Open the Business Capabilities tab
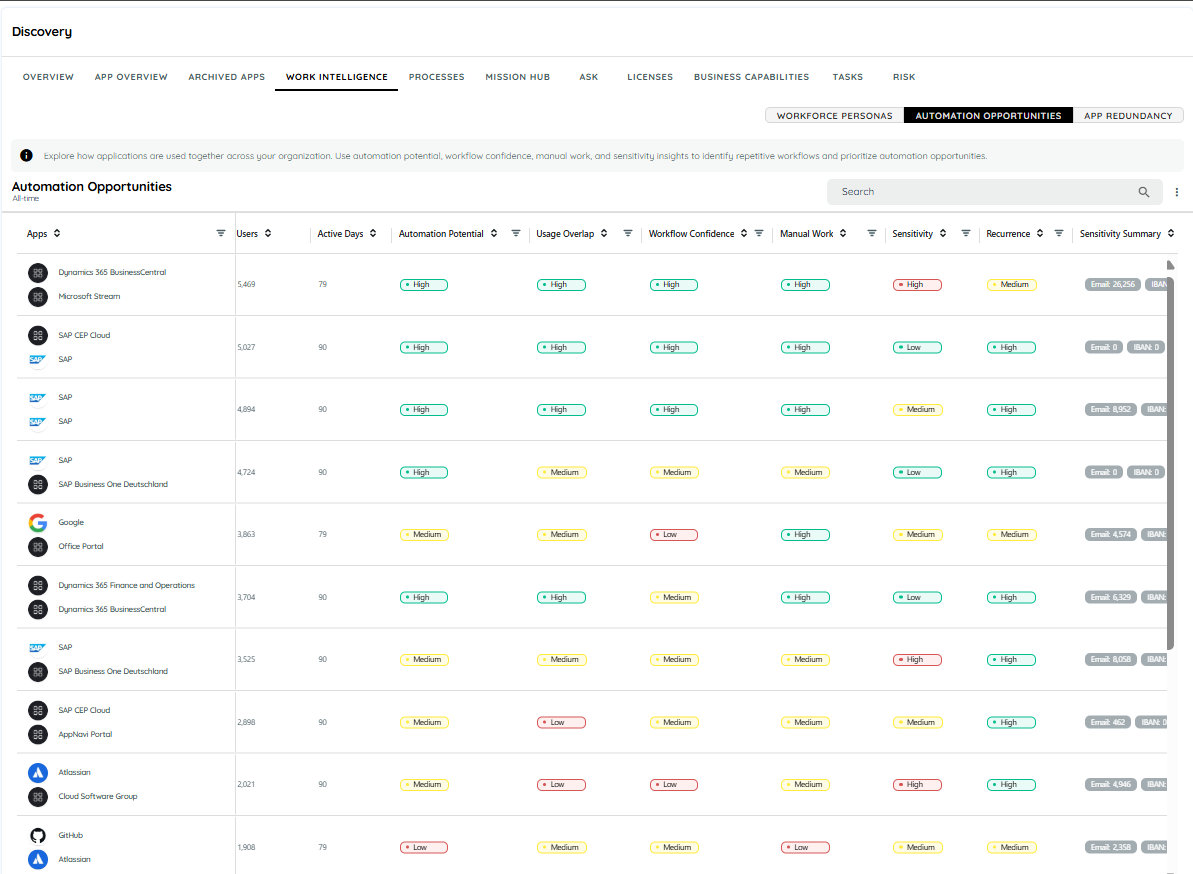 click(752, 77)
